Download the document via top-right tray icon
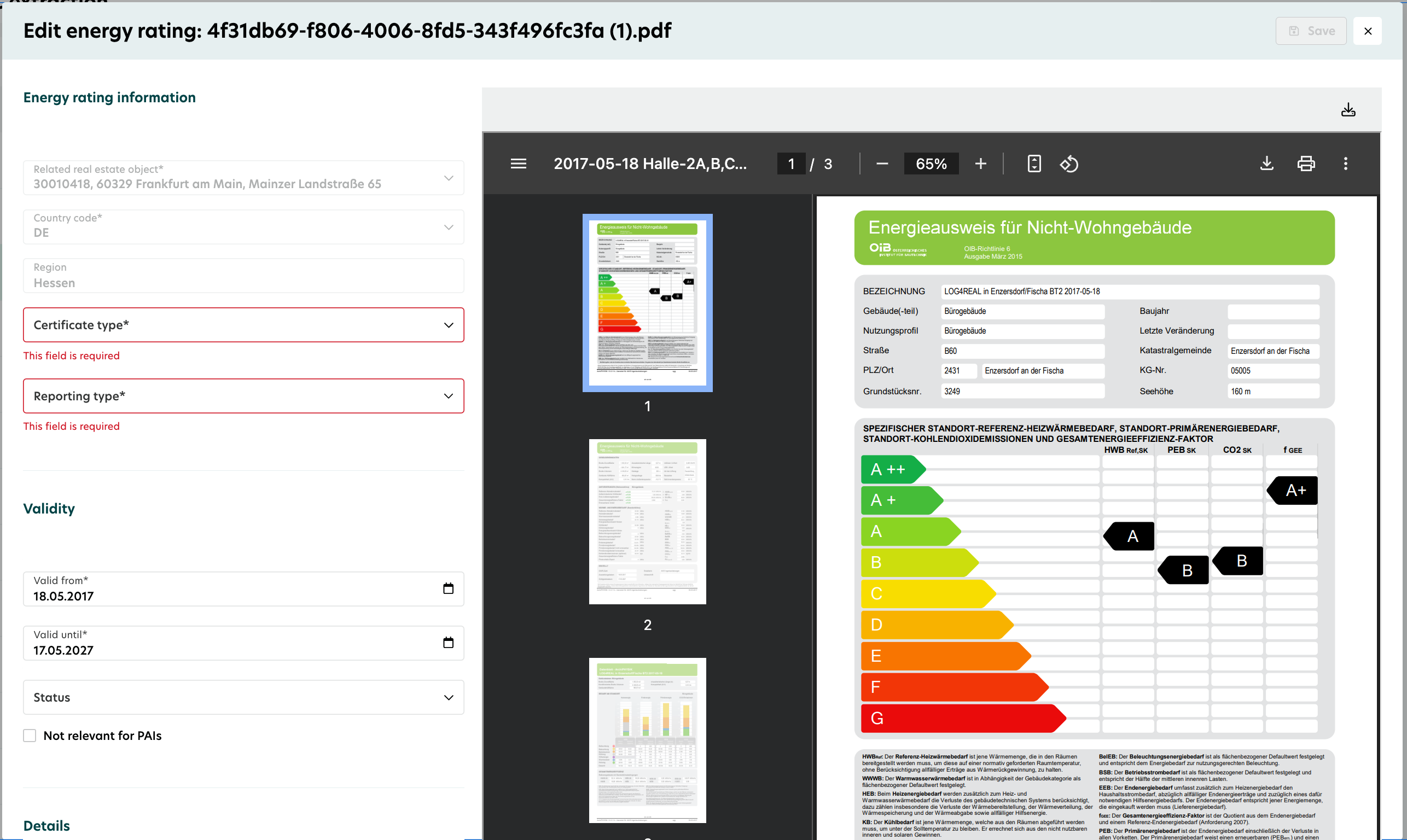 (x=1348, y=110)
